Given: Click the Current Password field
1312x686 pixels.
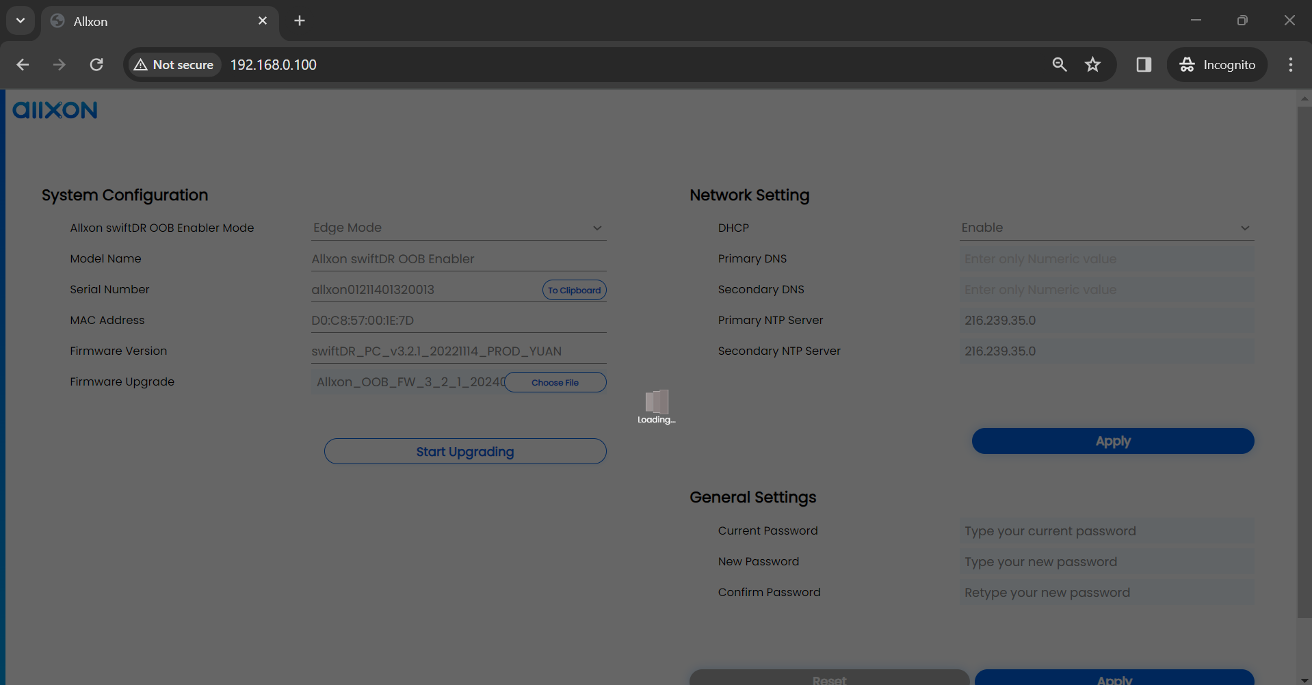Looking at the screenshot, I should pyautogui.click(x=1107, y=531).
